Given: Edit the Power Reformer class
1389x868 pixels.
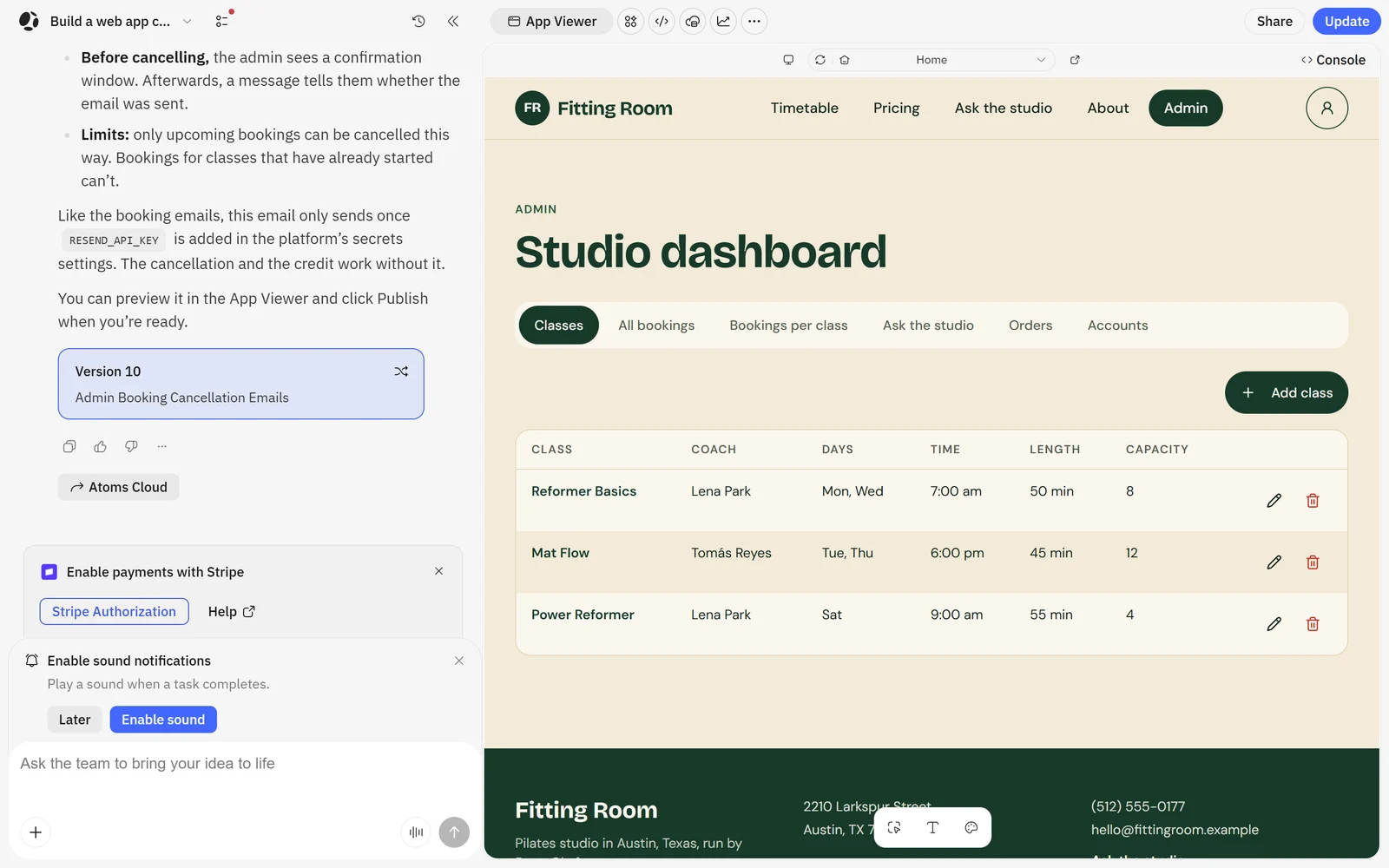Looking at the screenshot, I should [x=1274, y=624].
